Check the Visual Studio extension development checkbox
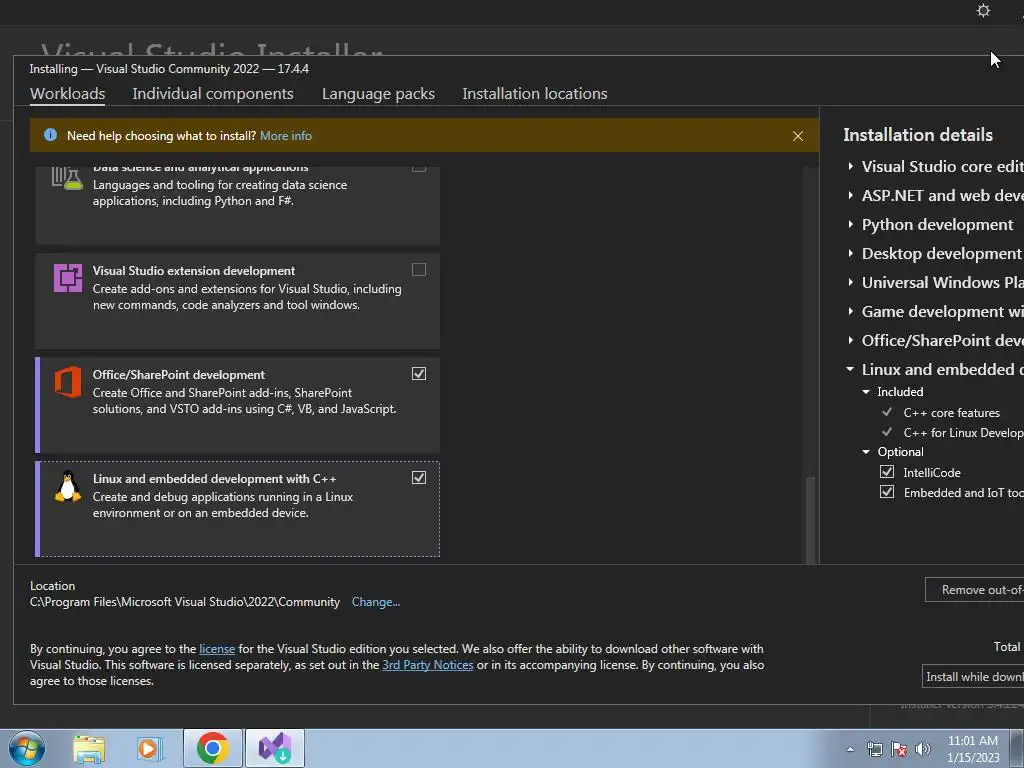 tap(419, 270)
